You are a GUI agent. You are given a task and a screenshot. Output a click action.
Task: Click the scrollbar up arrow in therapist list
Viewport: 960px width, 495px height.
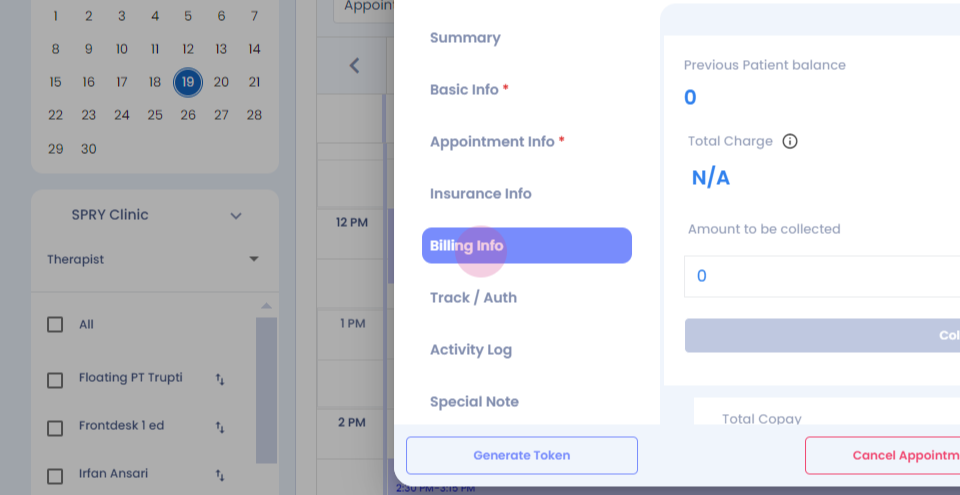point(266,306)
